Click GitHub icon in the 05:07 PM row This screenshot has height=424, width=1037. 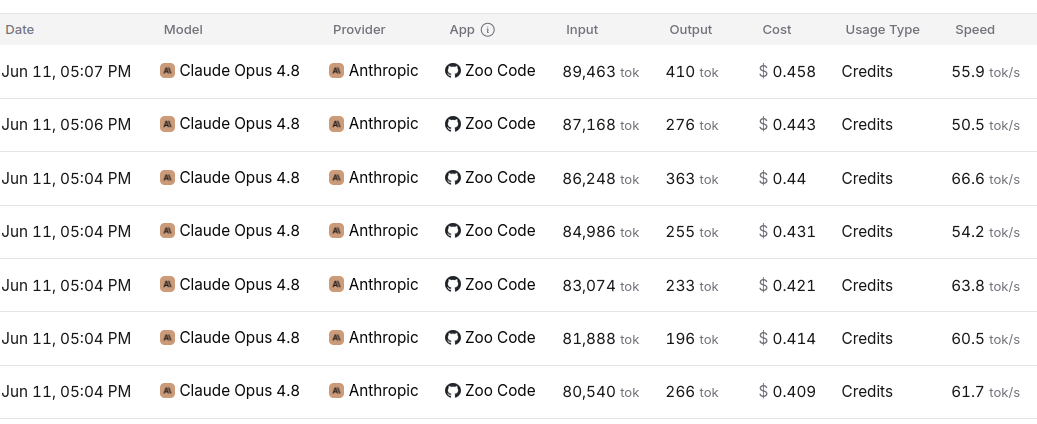[452, 71]
